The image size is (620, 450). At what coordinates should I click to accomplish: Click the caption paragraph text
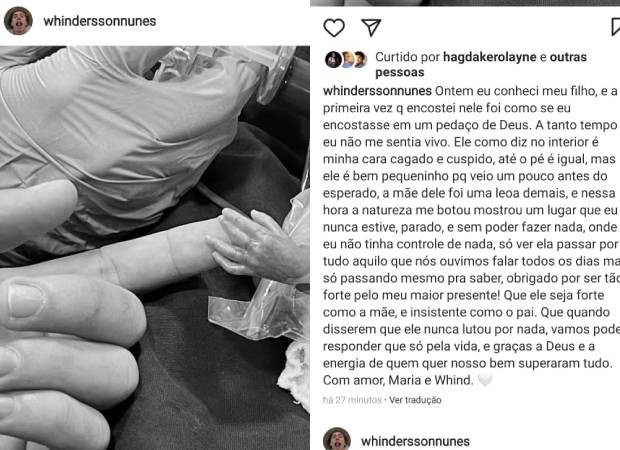pyautogui.click(x=471, y=236)
